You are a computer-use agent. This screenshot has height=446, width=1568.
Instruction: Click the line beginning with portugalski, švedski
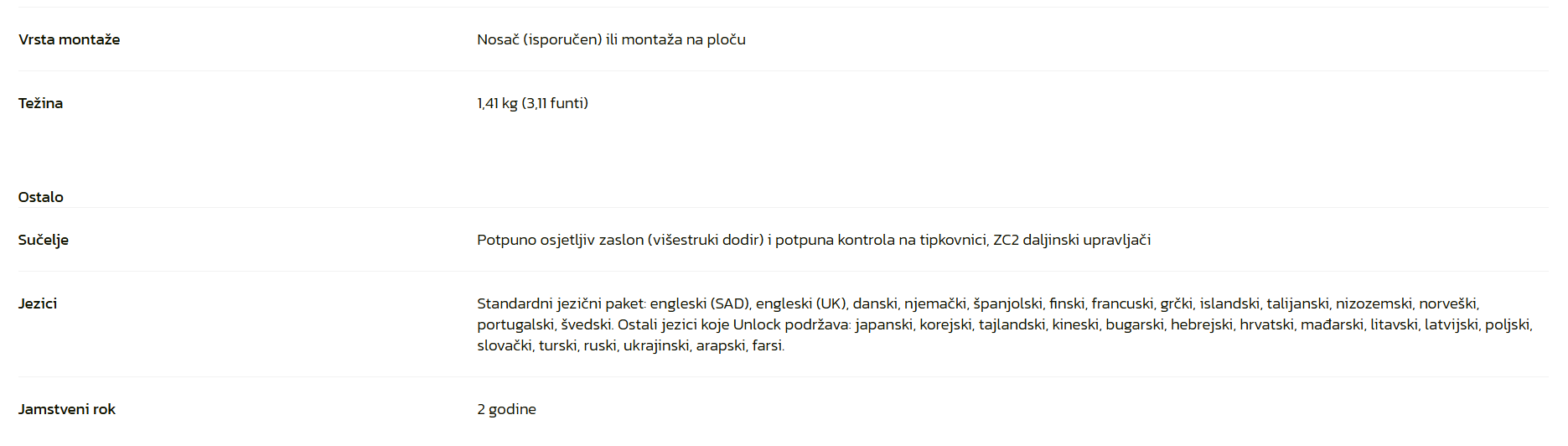(x=1005, y=324)
